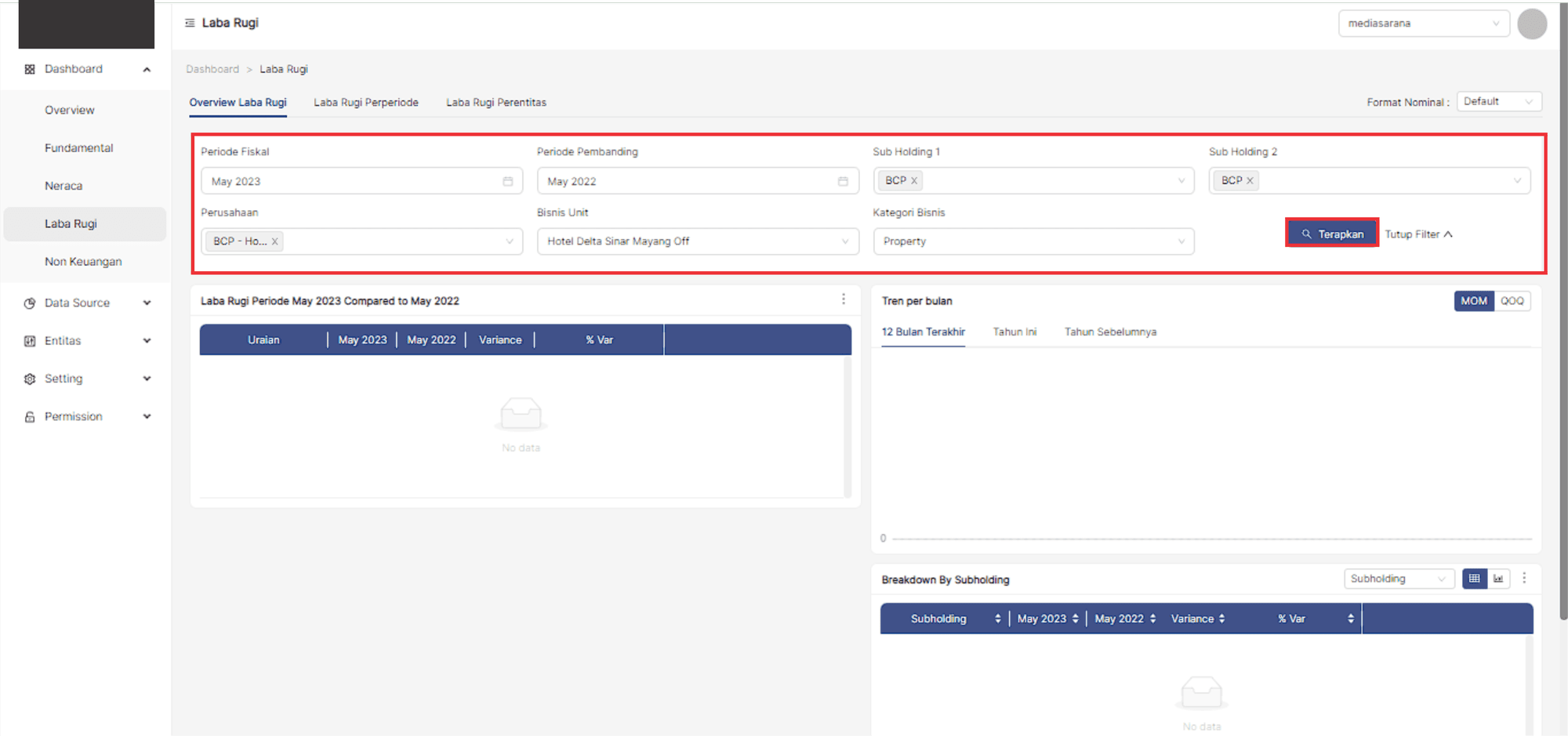Click Tutup Filter link
Image resolution: width=1568 pixels, height=736 pixels.
[x=1418, y=234]
